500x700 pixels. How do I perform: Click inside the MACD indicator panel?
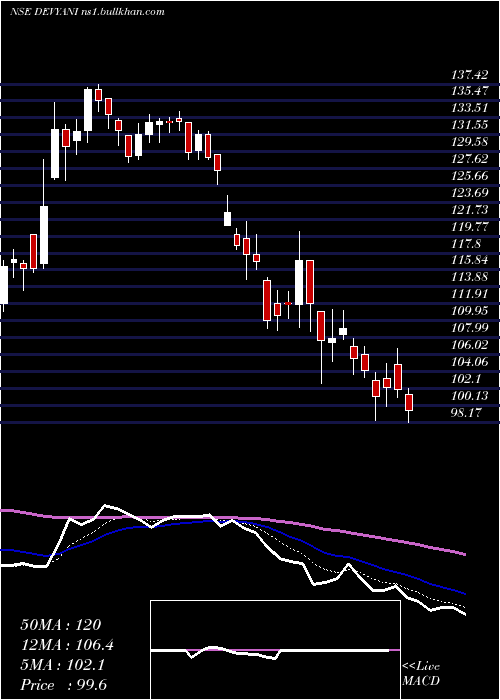[x=275, y=650]
